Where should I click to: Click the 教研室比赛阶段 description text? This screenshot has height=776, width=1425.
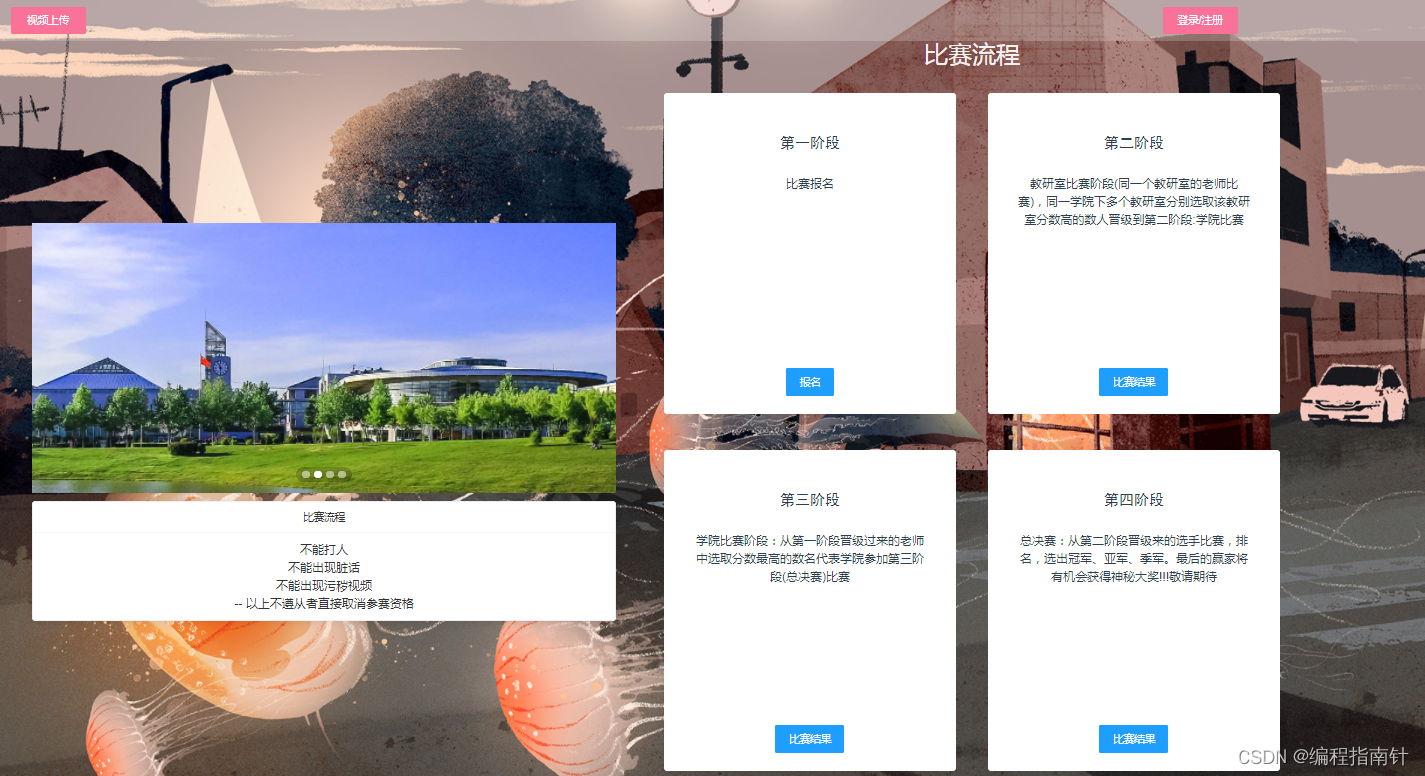(1134, 202)
